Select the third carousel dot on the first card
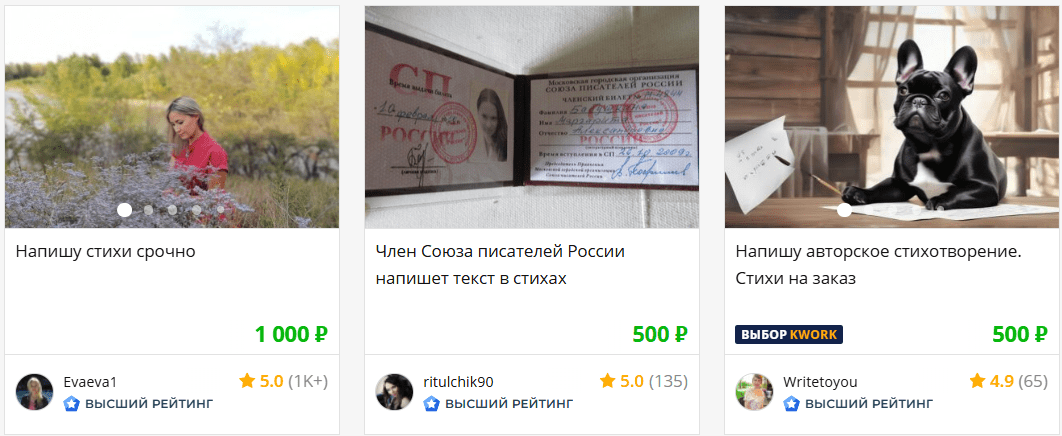 172,210
